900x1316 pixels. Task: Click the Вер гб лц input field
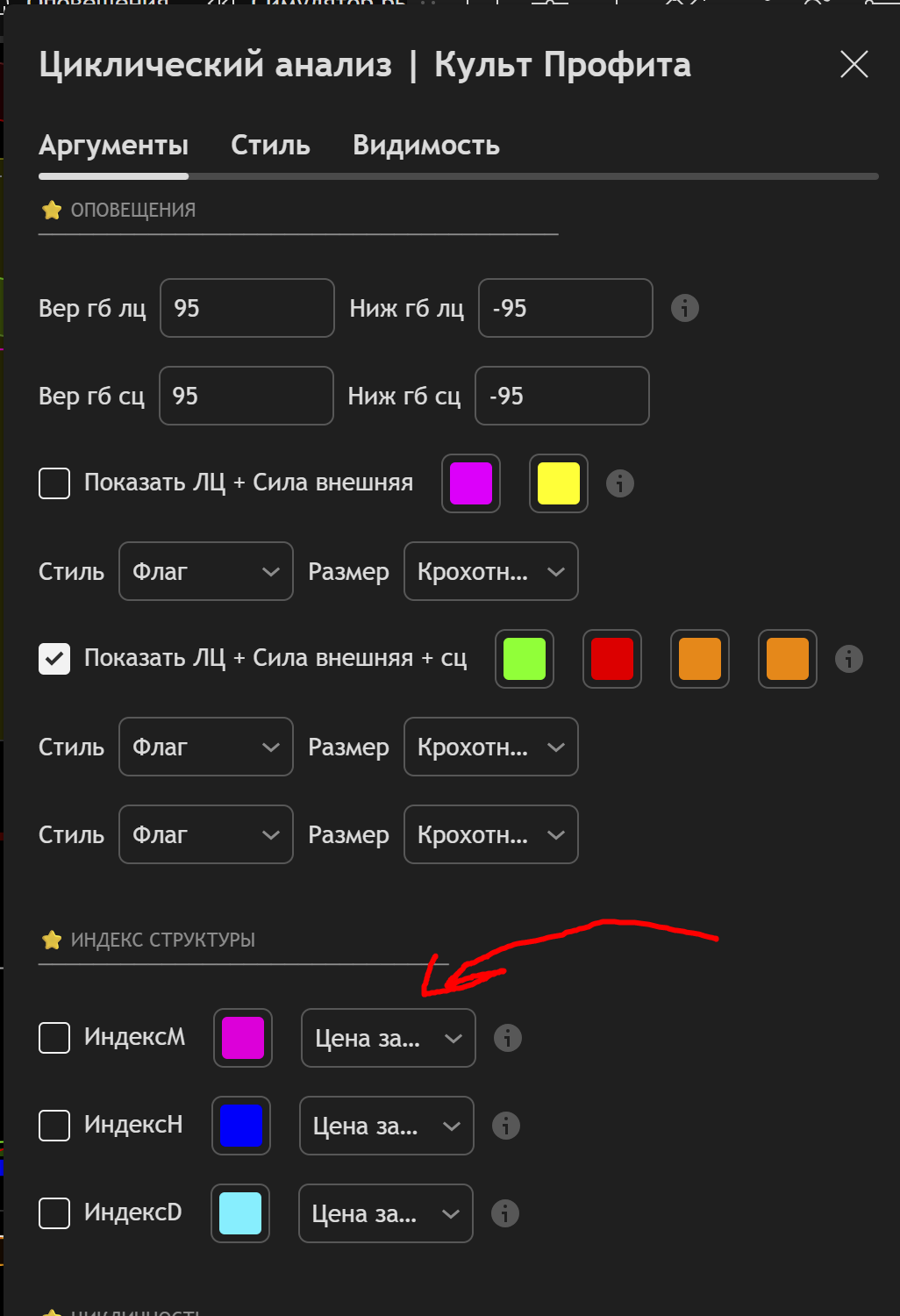pos(246,308)
